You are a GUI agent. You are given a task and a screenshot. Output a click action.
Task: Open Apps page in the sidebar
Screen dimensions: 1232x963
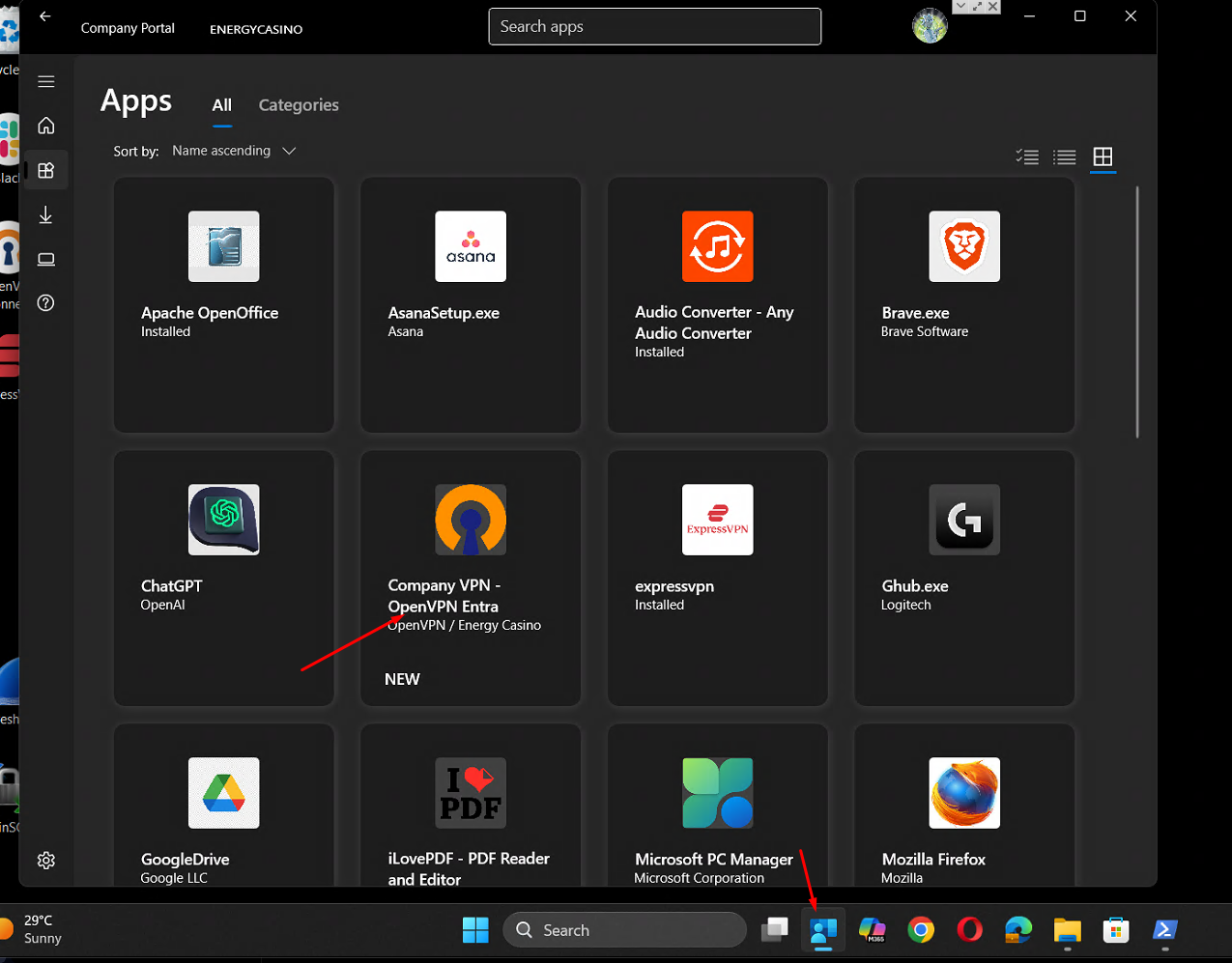(45, 171)
